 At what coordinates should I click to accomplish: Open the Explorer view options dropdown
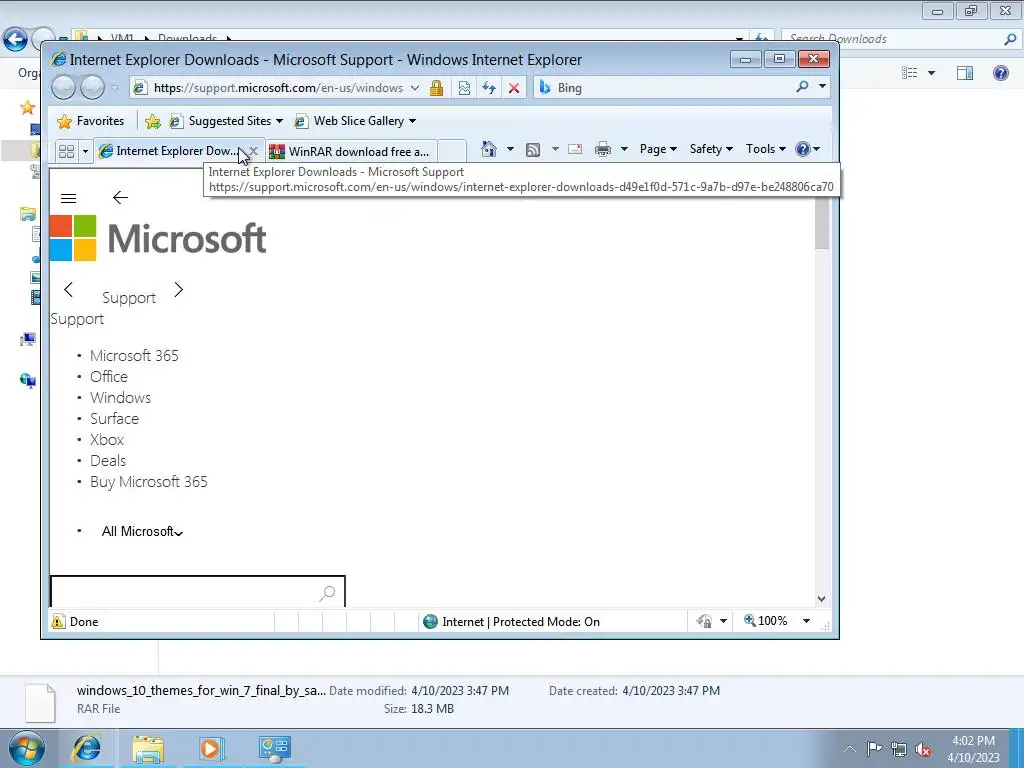point(931,72)
